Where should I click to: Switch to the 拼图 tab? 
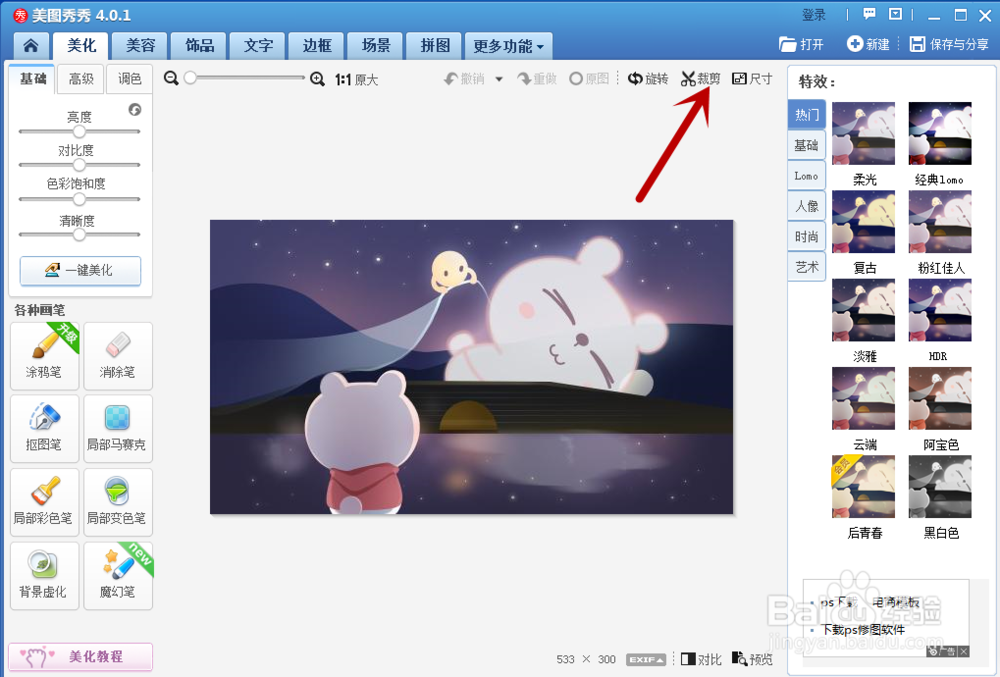(x=435, y=45)
